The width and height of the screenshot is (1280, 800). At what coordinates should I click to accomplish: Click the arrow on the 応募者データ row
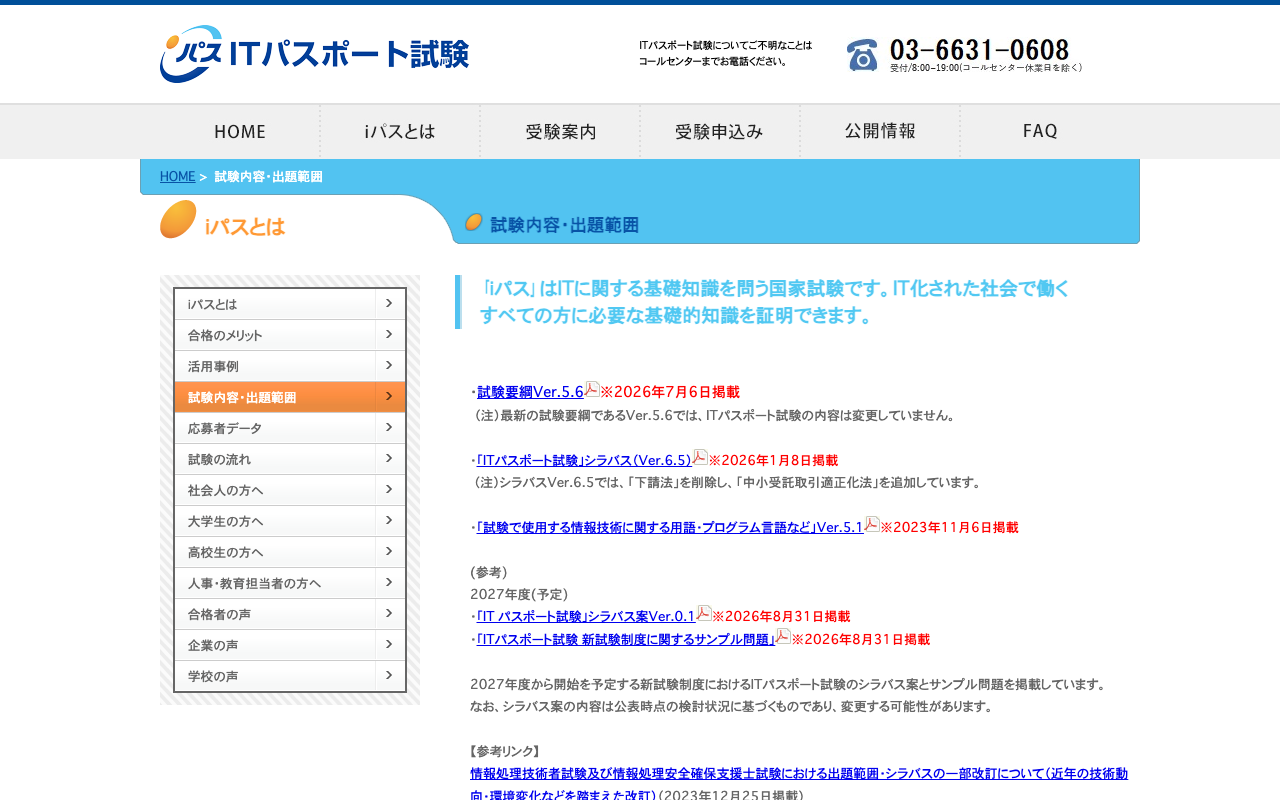(x=390, y=428)
